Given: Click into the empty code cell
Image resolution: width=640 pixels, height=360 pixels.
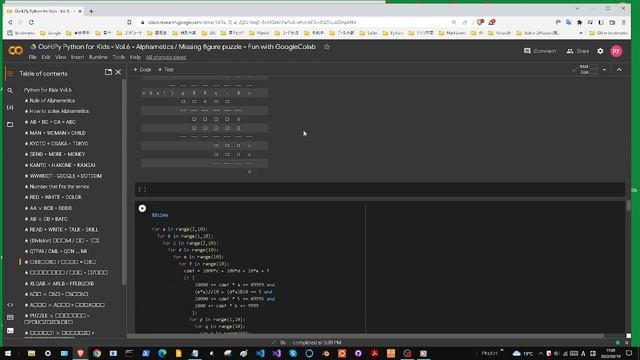Looking at the screenshot, I should coord(380,190).
